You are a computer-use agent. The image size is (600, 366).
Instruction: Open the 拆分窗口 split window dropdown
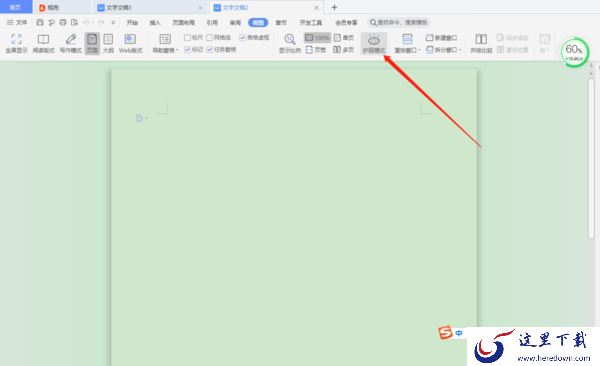[443, 50]
